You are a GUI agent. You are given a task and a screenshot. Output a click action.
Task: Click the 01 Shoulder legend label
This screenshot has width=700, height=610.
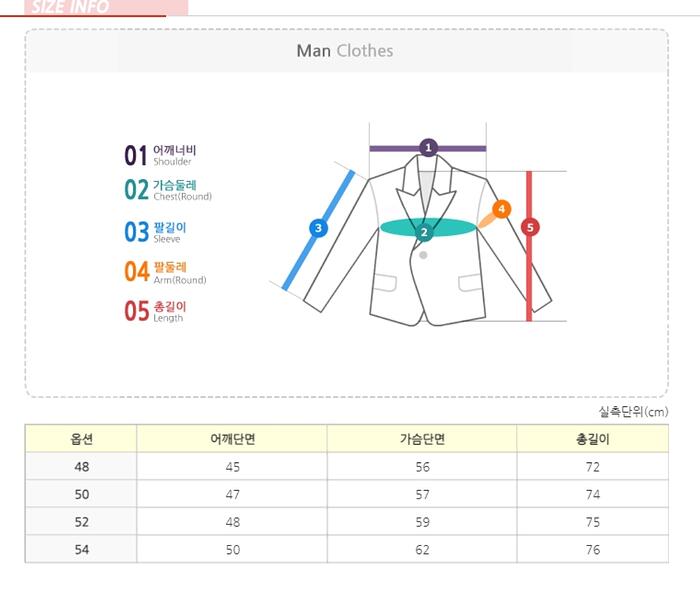click(x=160, y=155)
